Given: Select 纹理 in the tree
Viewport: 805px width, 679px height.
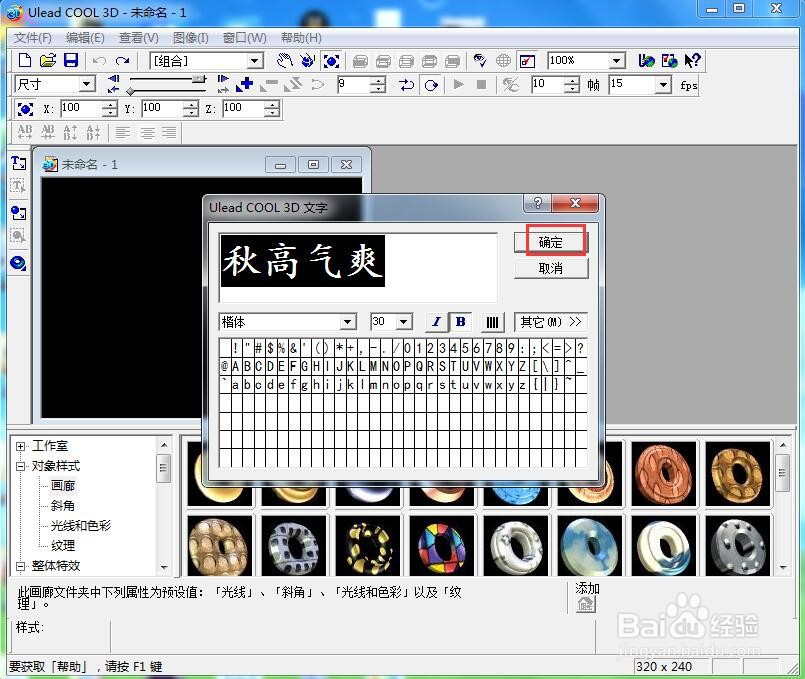Looking at the screenshot, I should (63, 546).
